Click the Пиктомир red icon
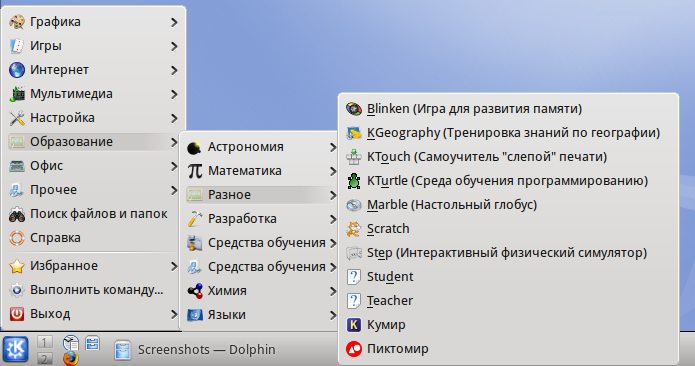 (x=354, y=349)
